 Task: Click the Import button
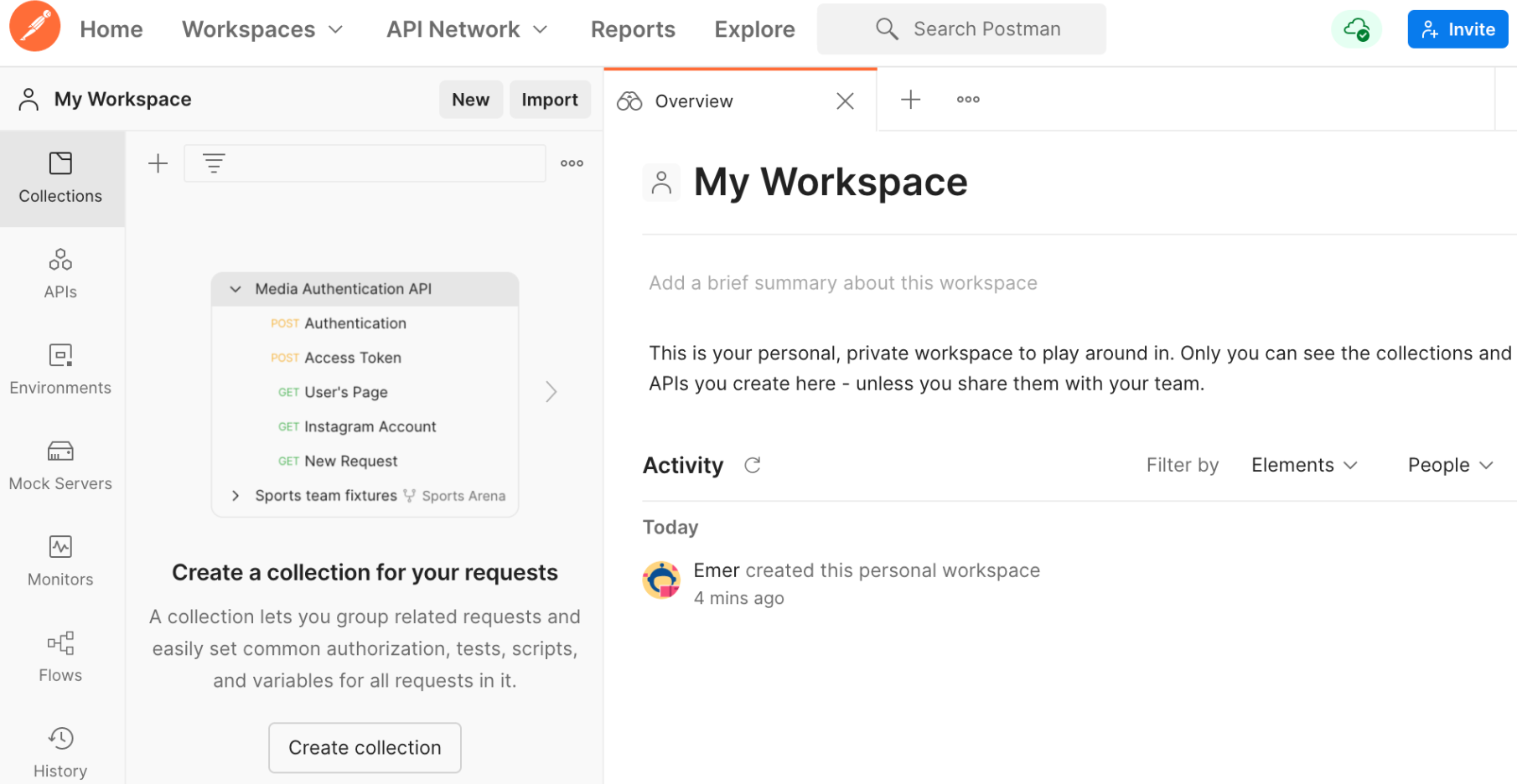pyautogui.click(x=550, y=100)
